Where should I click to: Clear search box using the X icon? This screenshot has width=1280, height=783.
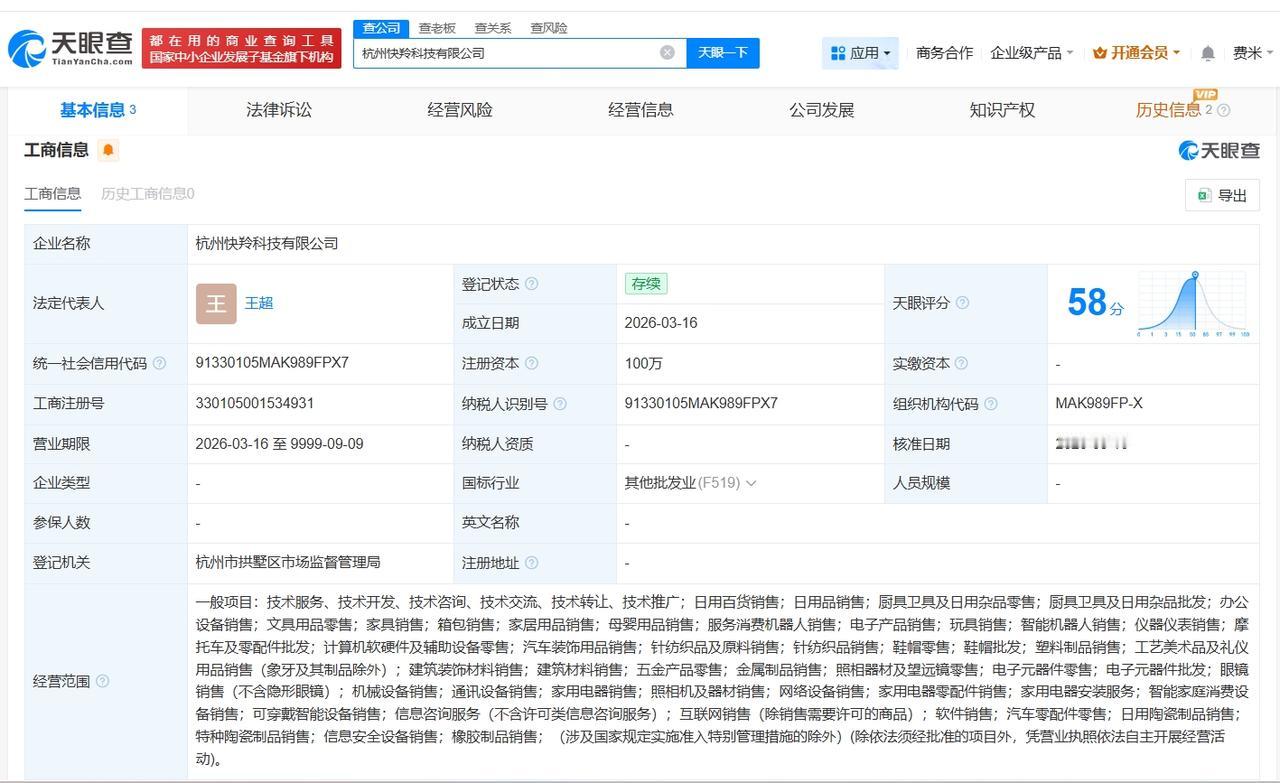point(666,52)
